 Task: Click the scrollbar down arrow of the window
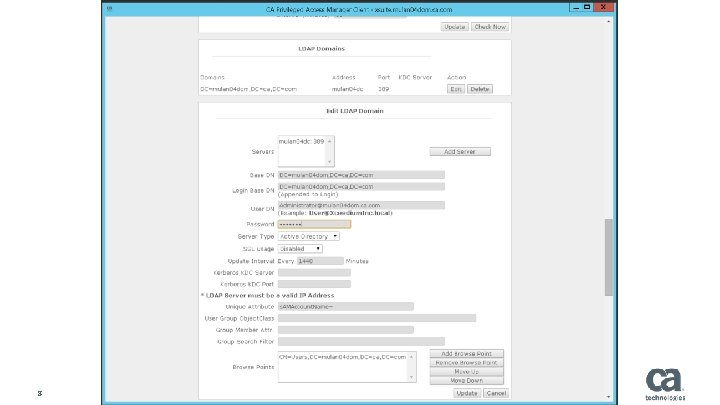coord(608,397)
